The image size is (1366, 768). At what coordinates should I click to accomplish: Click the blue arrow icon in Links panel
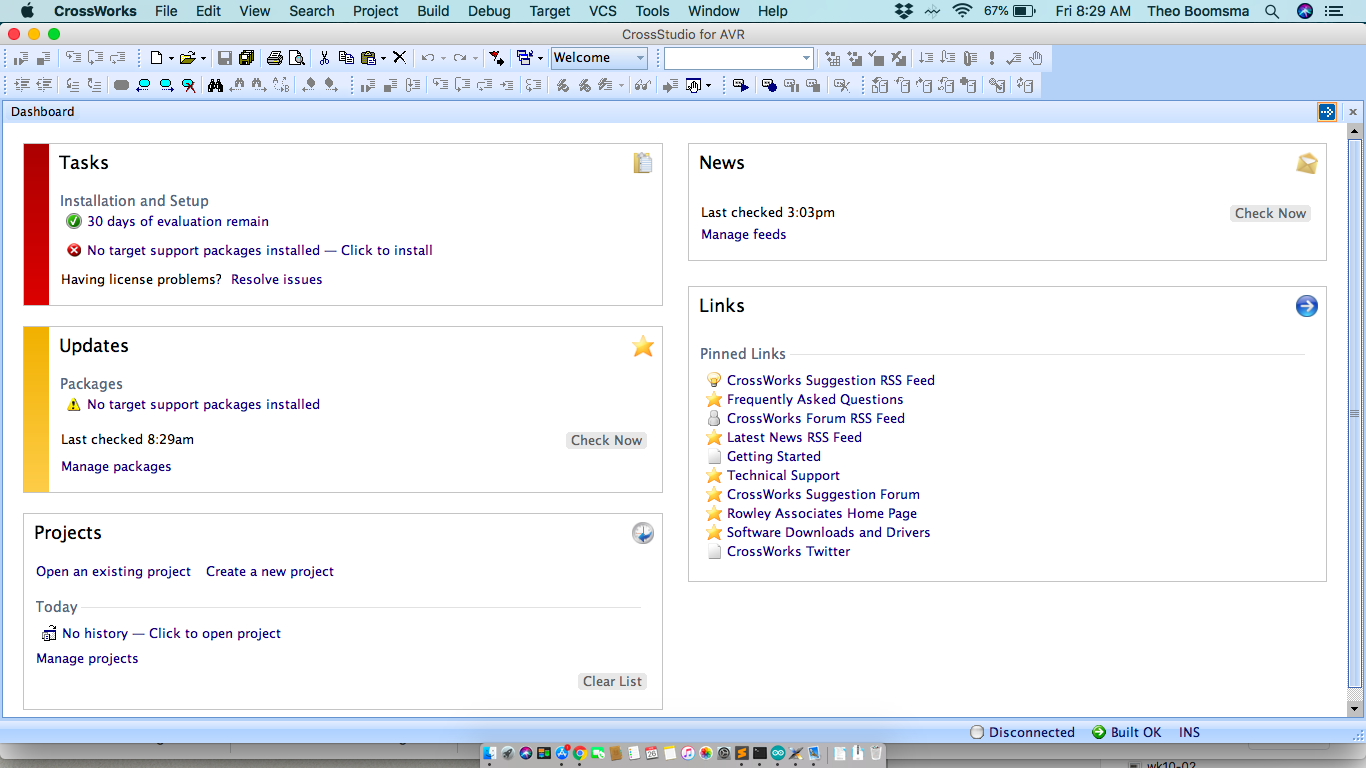coord(1307,306)
